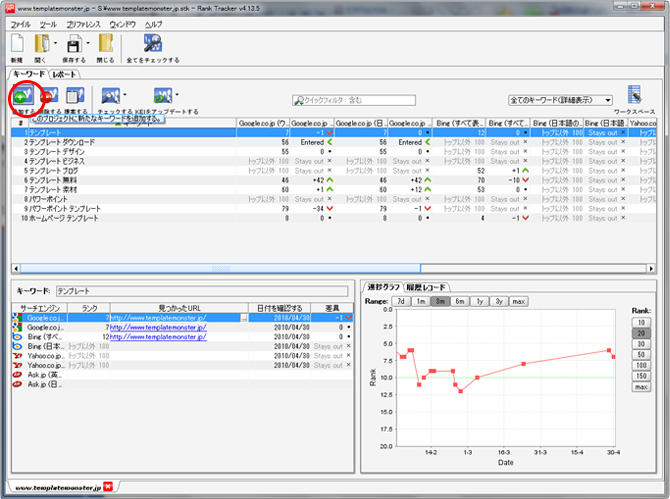Open the Workspace (ワークスペース) editor icon

point(635,95)
